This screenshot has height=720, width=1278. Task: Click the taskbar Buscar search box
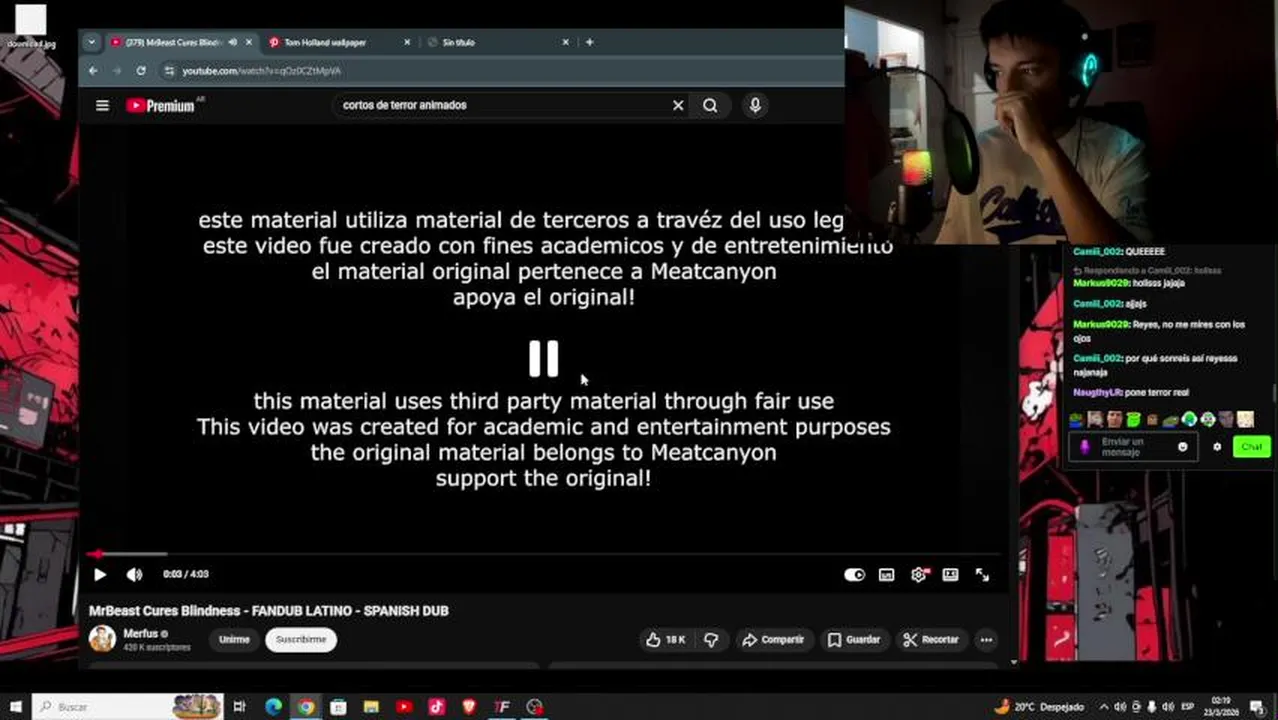point(130,707)
